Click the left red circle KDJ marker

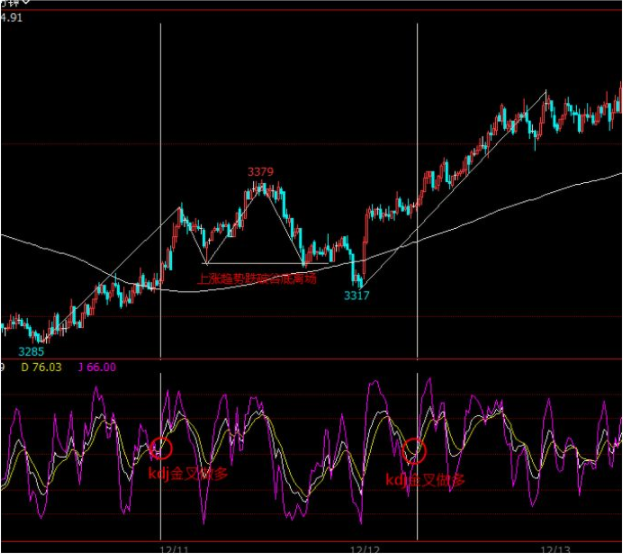point(162,449)
